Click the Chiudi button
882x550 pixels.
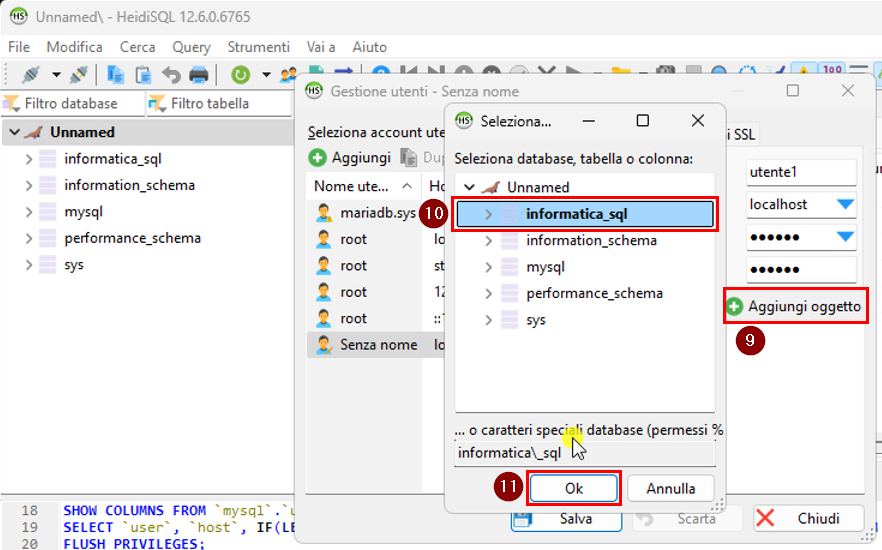click(x=808, y=519)
